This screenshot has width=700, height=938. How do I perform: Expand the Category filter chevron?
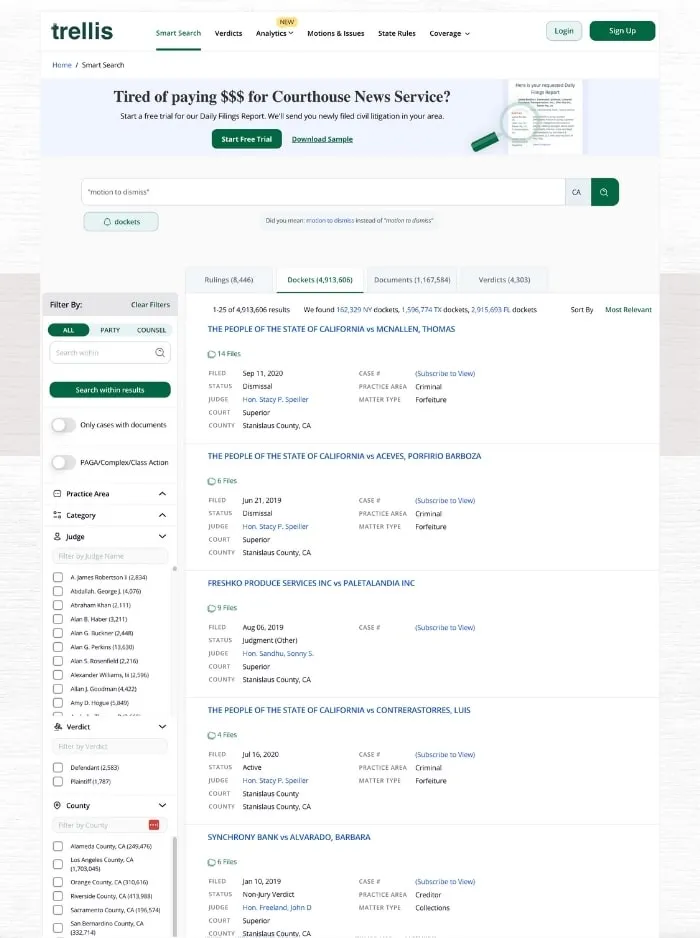click(x=162, y=515)
